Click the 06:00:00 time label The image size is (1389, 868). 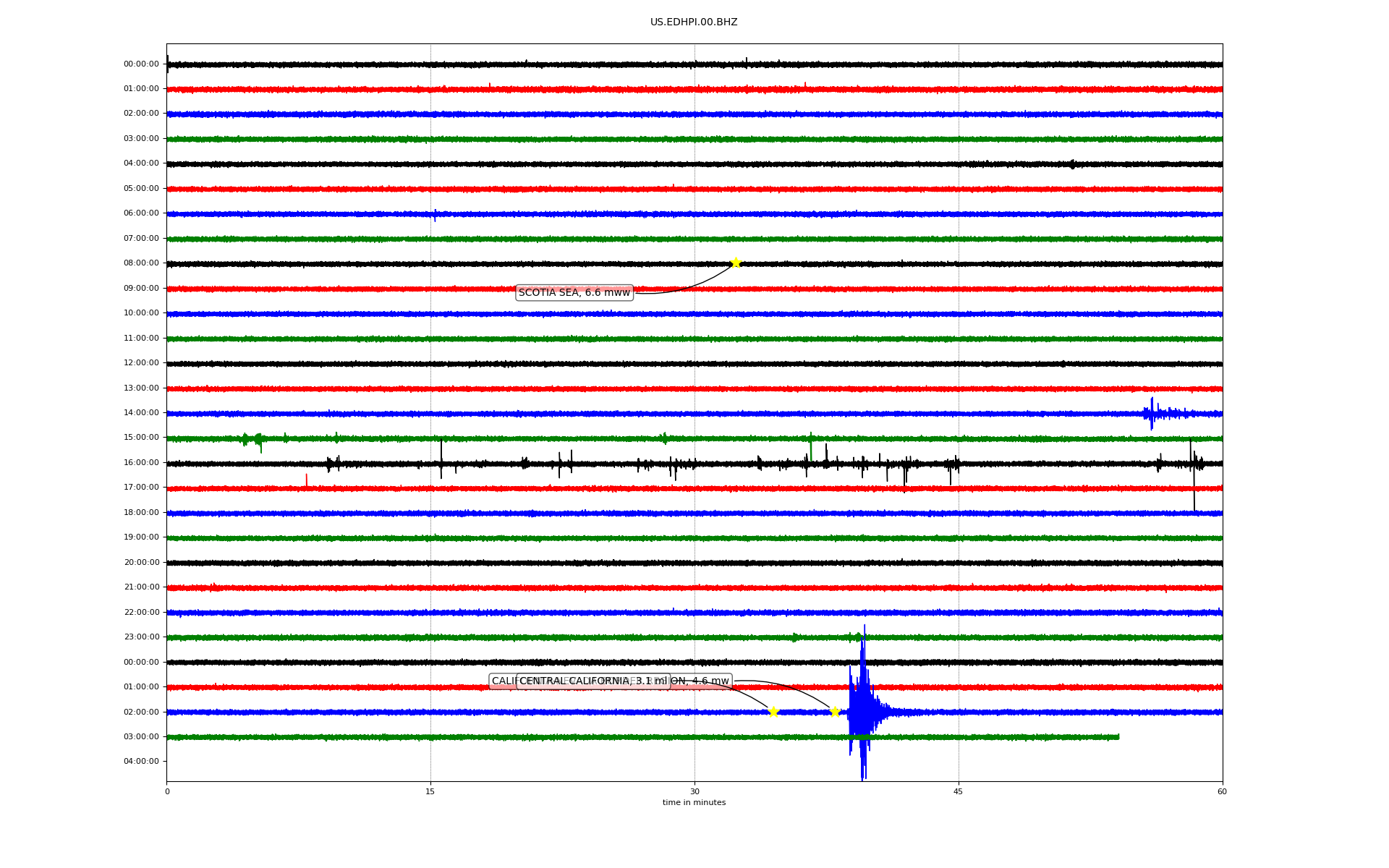click(141, 213)
